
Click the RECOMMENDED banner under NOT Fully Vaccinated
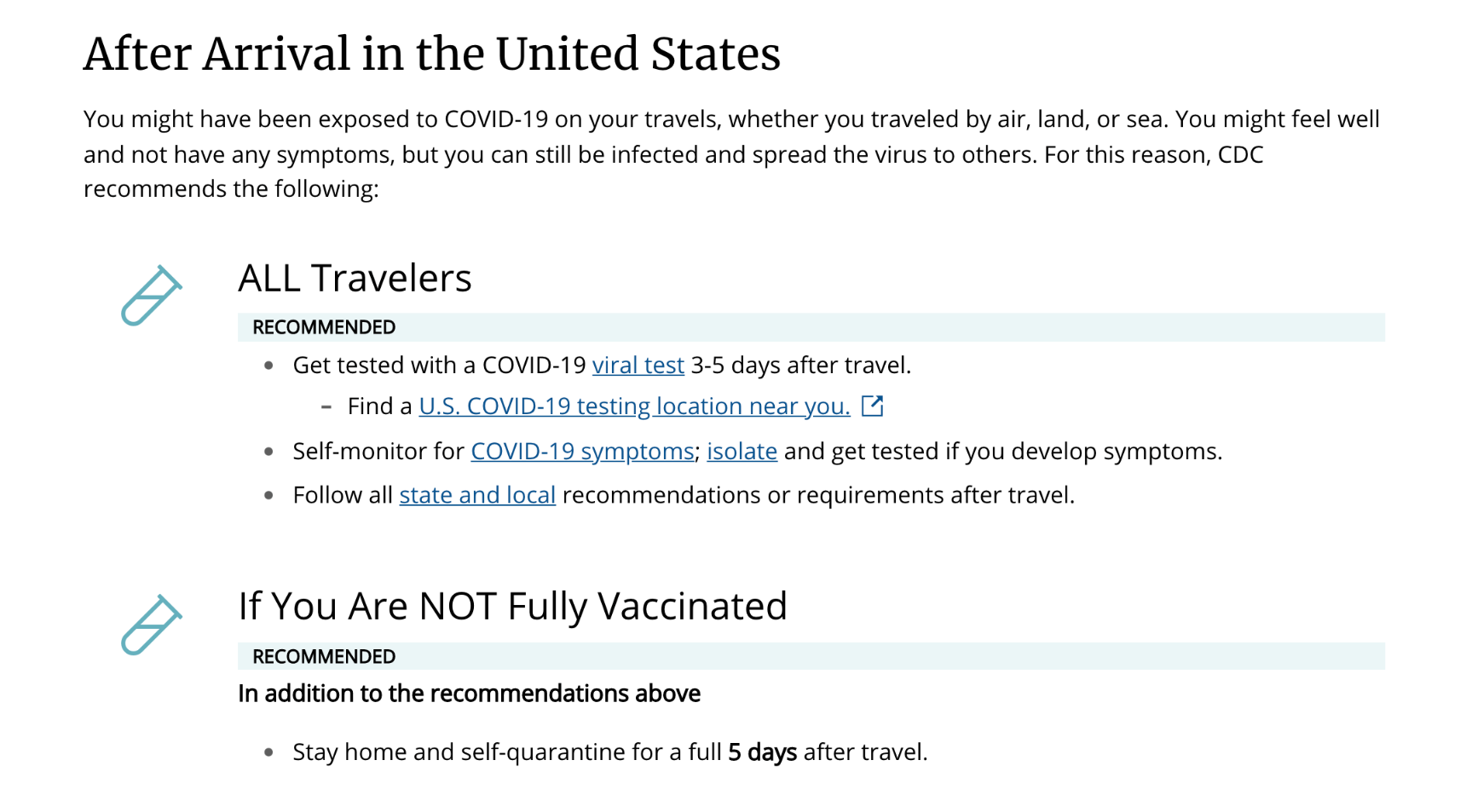(x=811, y=656)
